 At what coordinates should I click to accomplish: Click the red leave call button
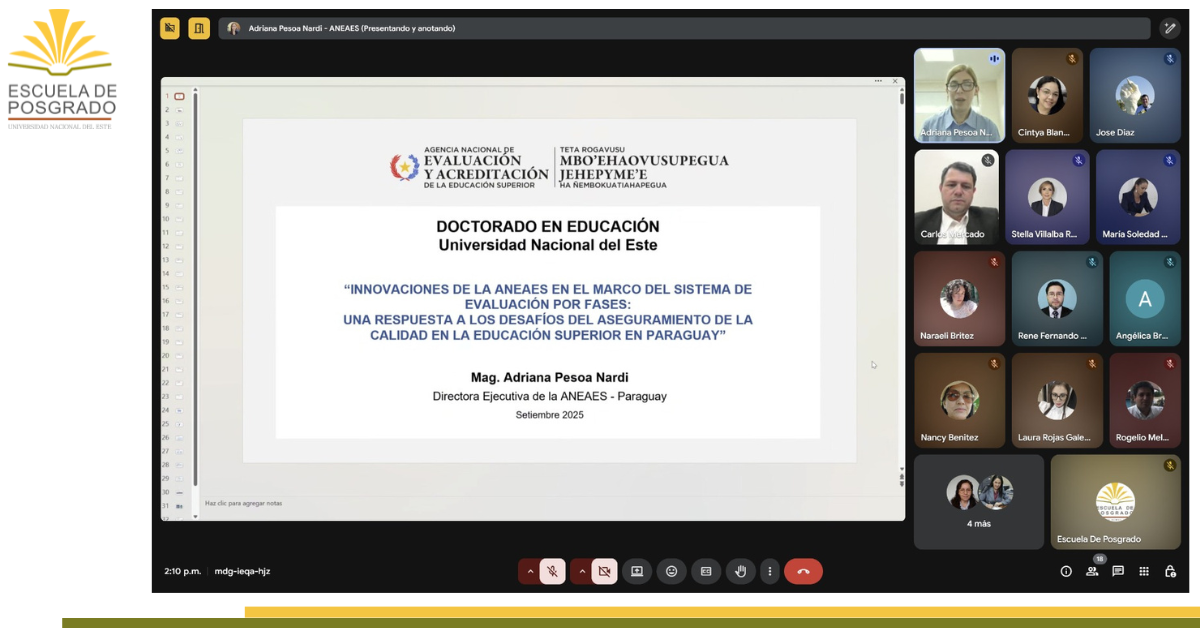coord(803,571)
